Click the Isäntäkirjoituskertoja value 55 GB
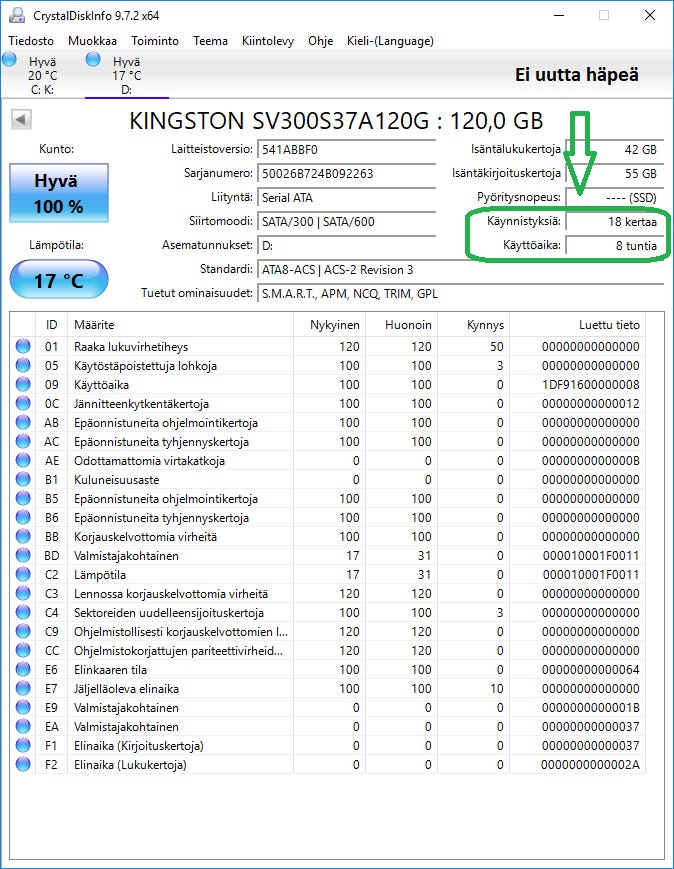The image size is (674, 869). pyautogui.click(x=614, y=173)
